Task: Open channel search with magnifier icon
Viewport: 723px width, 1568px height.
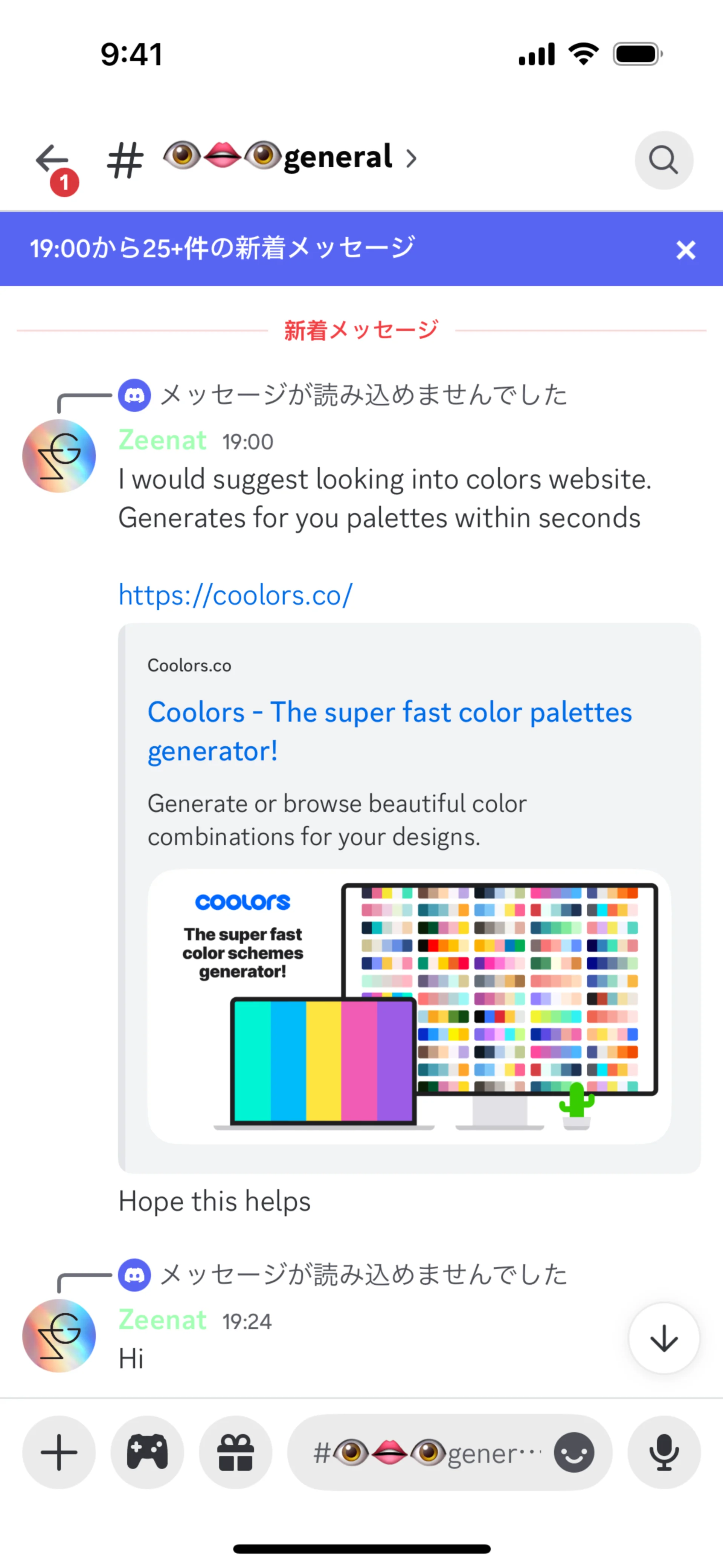Action: [664, 160]
